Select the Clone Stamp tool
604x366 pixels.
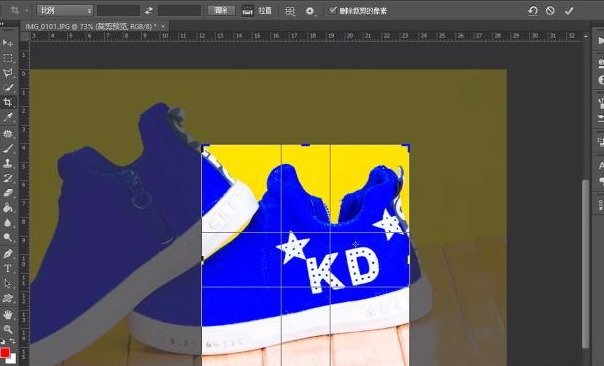click(x=7, y=163)
